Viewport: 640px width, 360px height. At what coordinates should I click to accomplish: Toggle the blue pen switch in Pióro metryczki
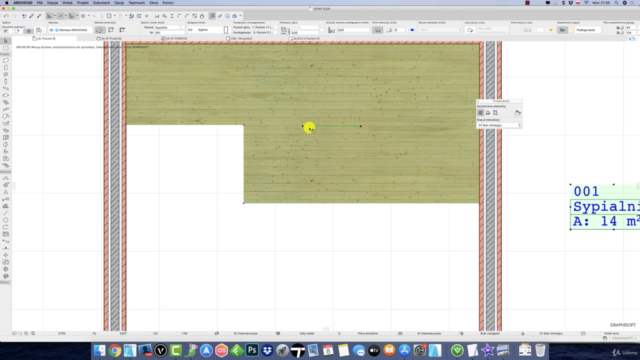pyautogui.click(x=412, y=30)
